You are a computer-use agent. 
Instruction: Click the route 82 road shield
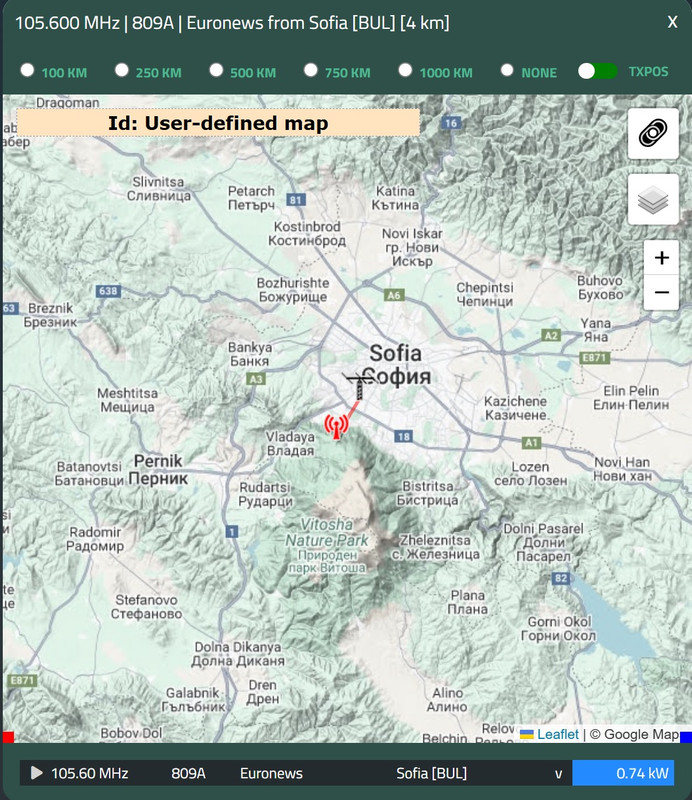coord(560,578)
